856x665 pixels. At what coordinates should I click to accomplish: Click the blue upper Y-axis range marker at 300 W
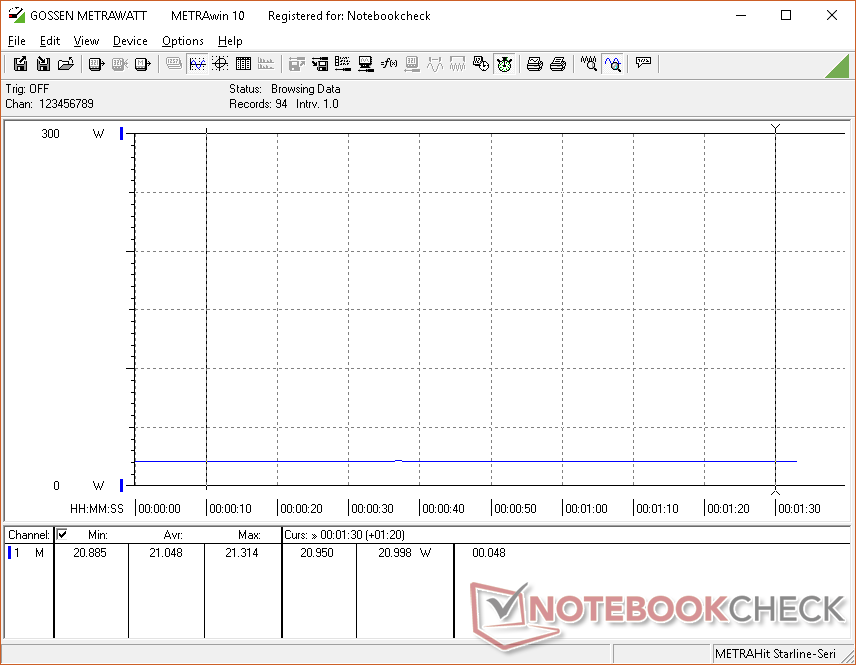point(122,133)
